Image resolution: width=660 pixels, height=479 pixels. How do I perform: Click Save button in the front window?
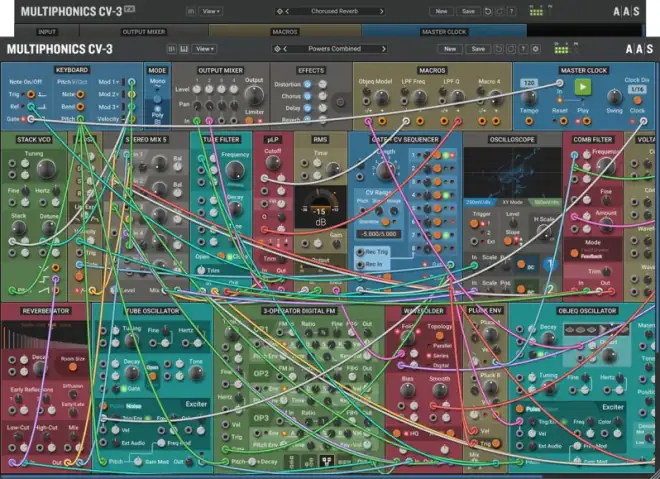tap(478, 49)
